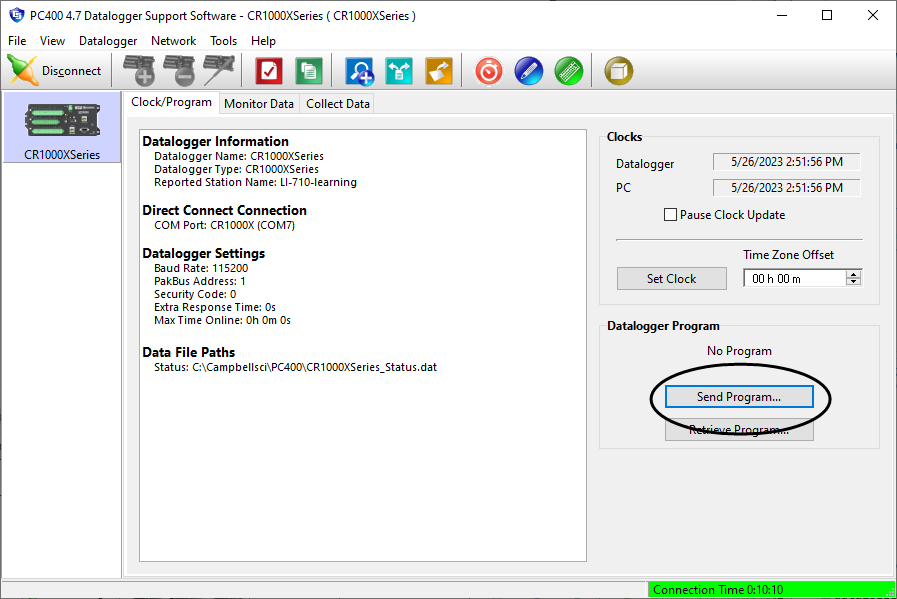Click the red stopwatch toolbar icon
The image size is (897, 599).
[488, 71]
